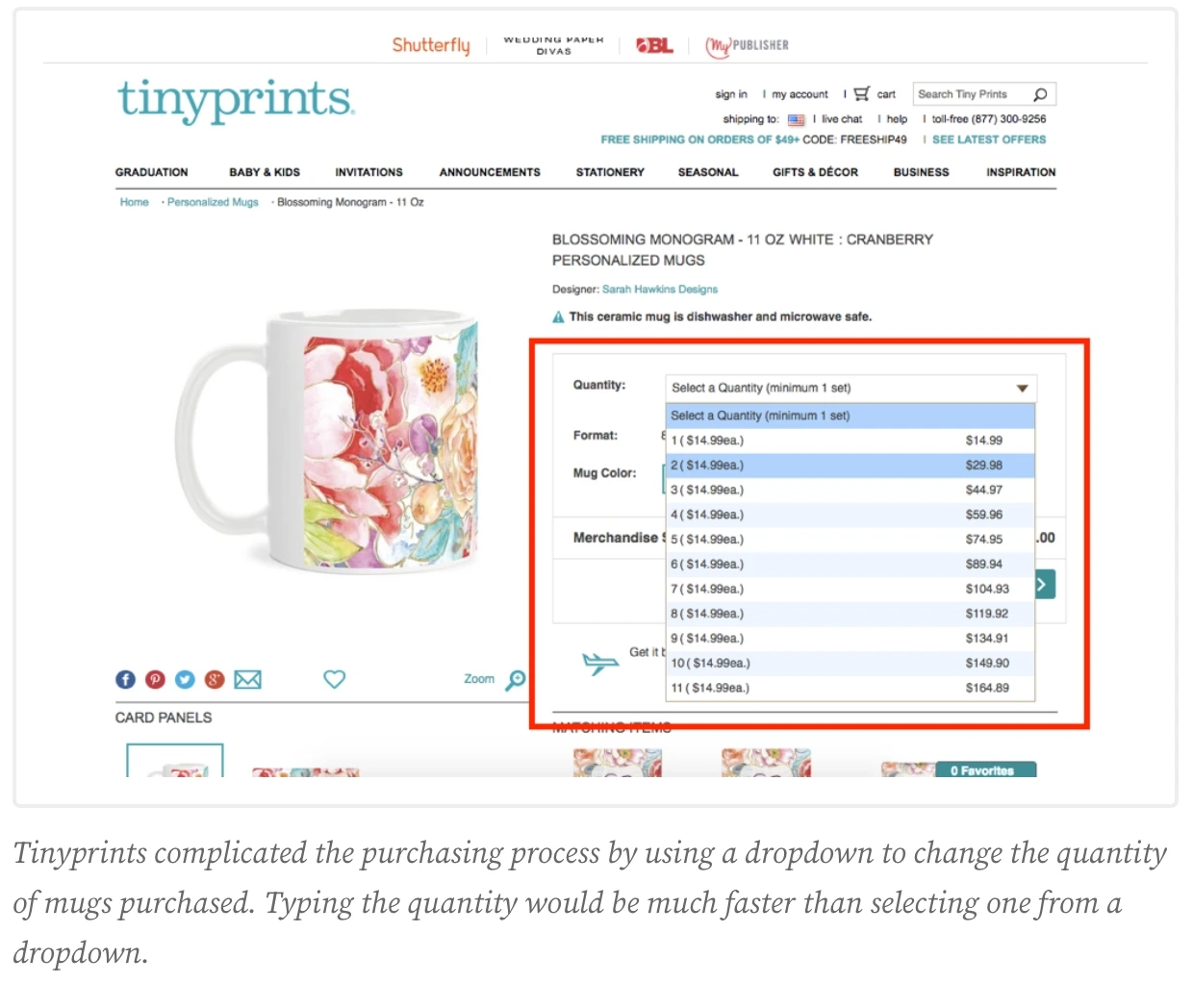Go to Personalized Mugs breadcrumb
The width and height of the screenshot is (1193, 1008).
213,203
